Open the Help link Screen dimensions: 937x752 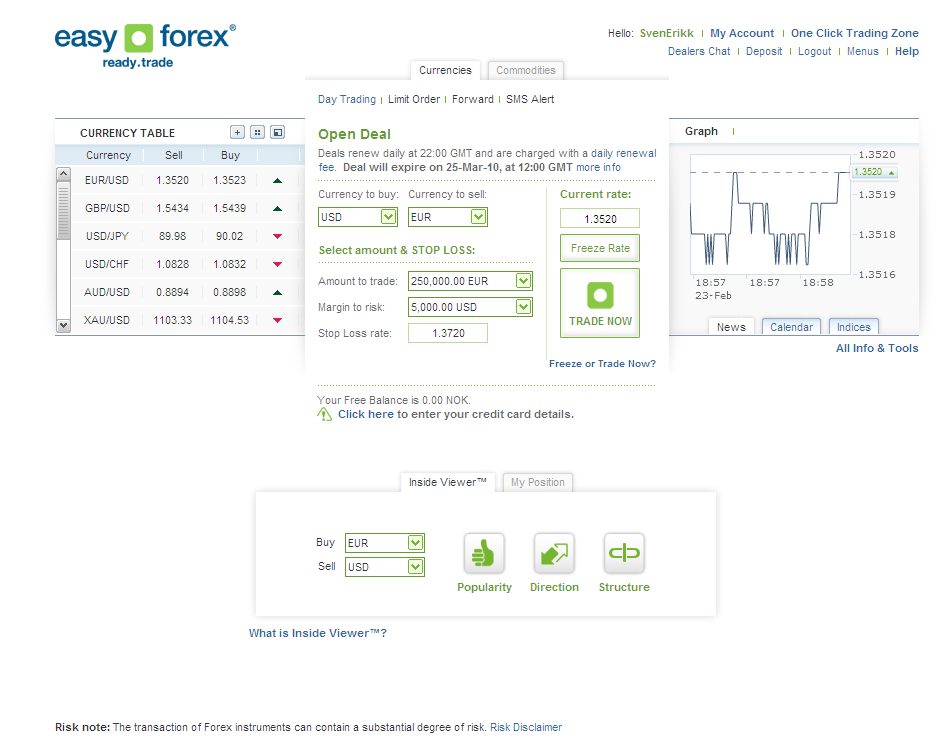coord(907,51)
